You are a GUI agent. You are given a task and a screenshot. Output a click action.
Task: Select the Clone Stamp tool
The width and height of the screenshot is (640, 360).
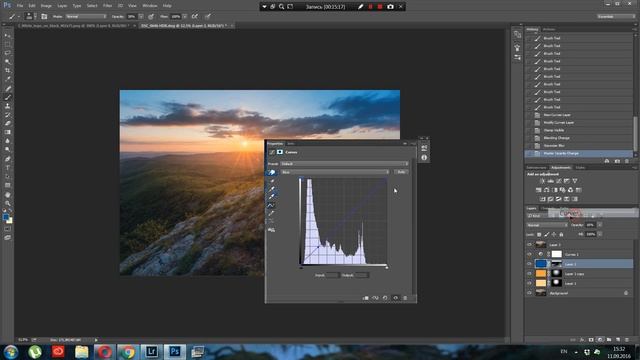click(x=8, y=106)
